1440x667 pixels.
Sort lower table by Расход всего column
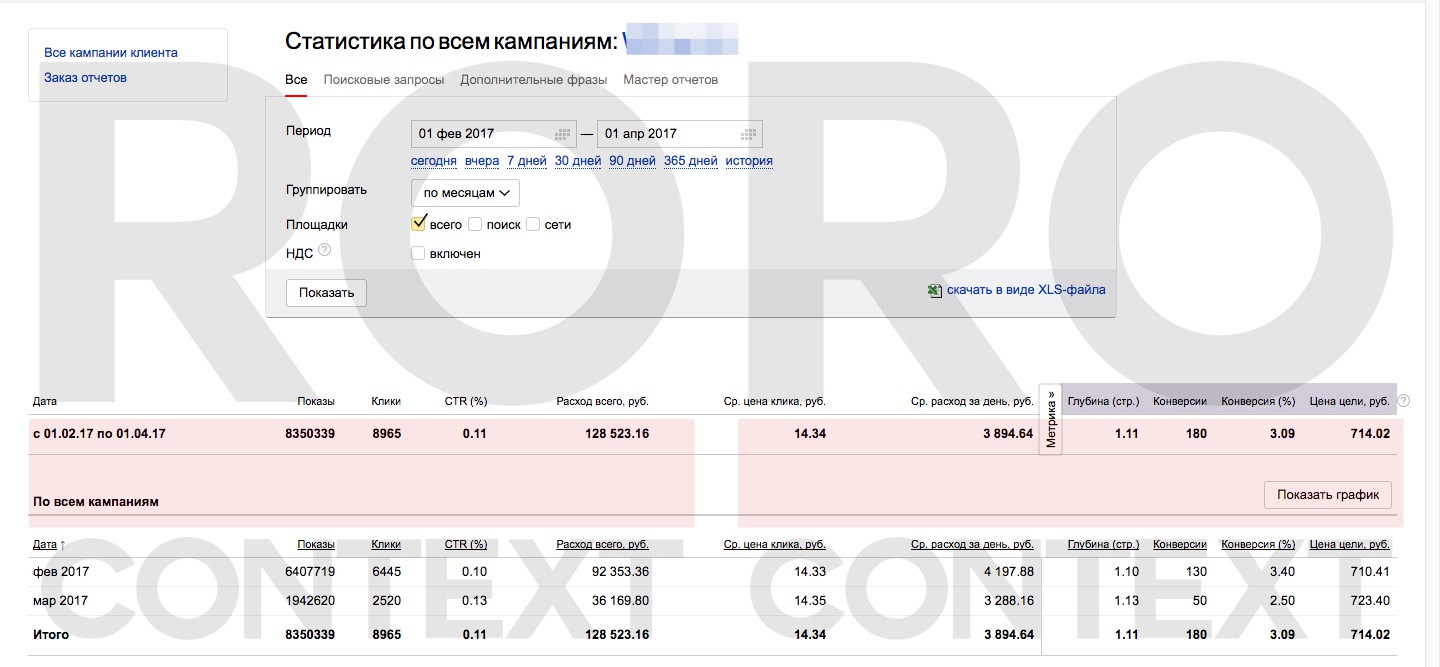pos(603,545)
